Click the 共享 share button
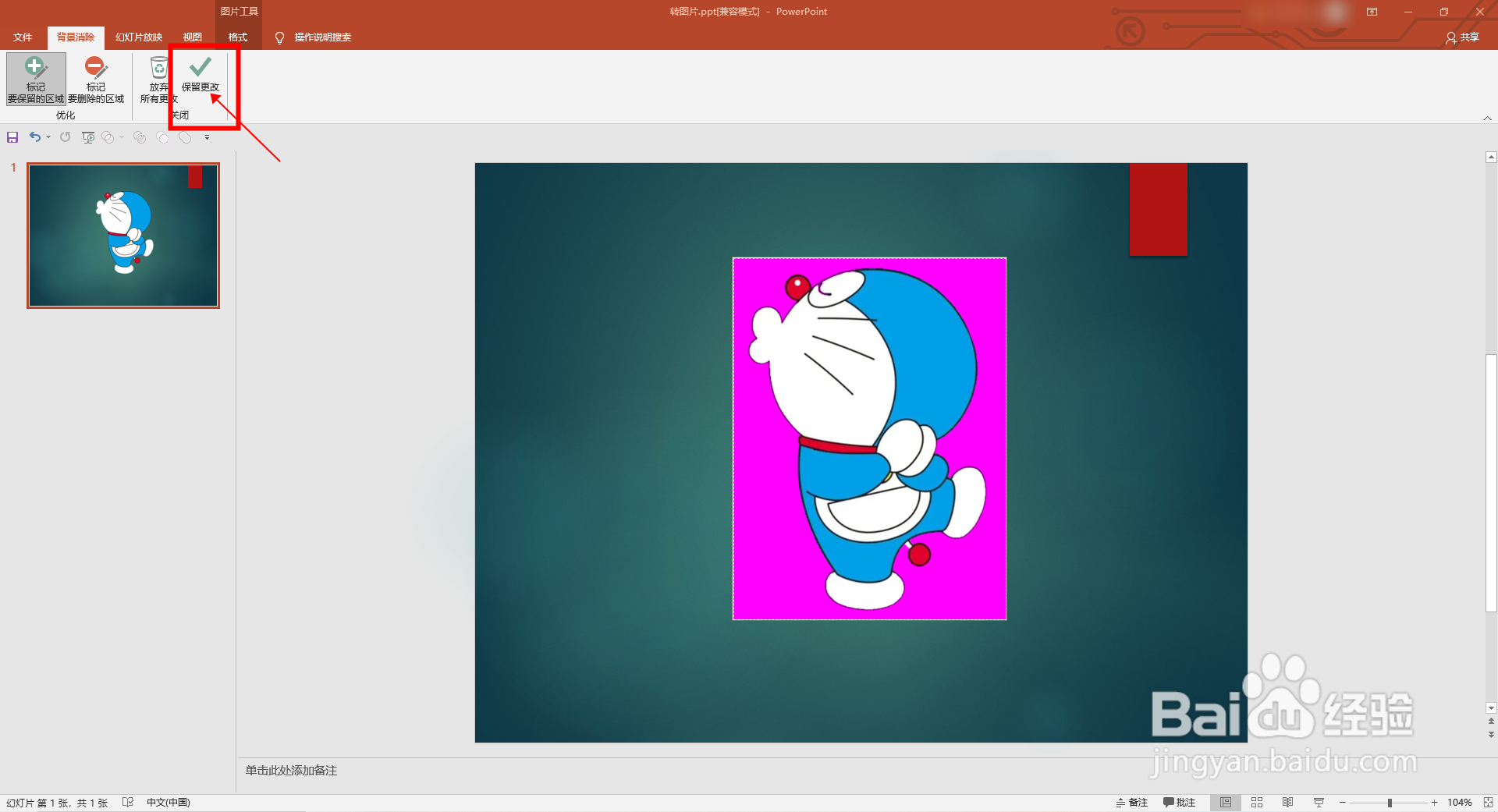This screenshot has height=812, width=1498. 1462,37
